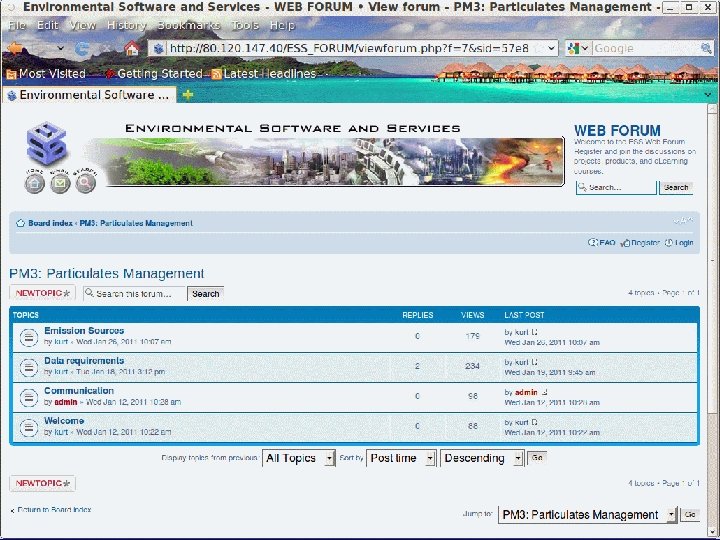Select the Environmental Software browser tab
The height and width of the screenshot is (540, 720).
point(89,95)
